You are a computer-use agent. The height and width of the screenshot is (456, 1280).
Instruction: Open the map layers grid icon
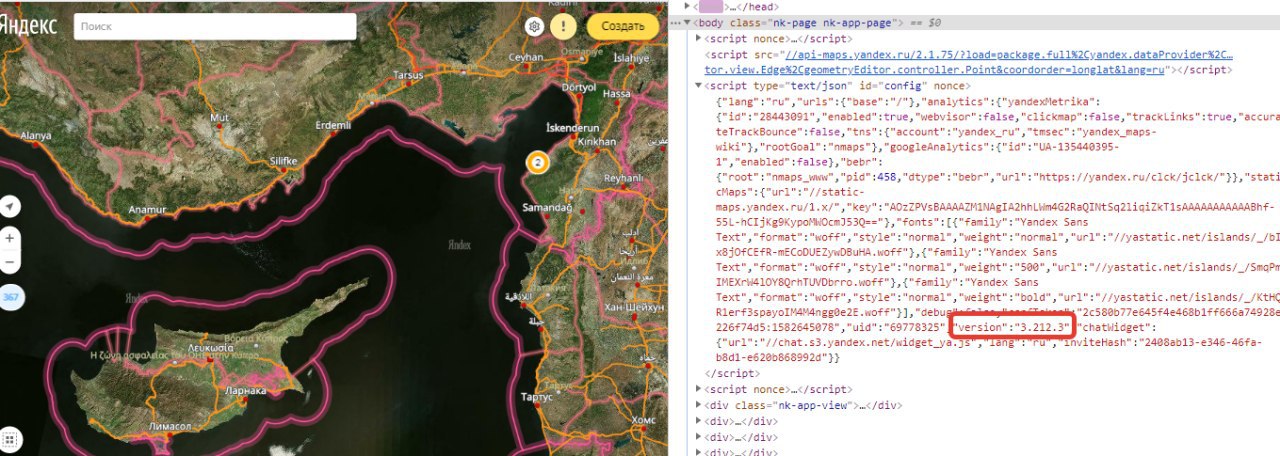[10, 440]
